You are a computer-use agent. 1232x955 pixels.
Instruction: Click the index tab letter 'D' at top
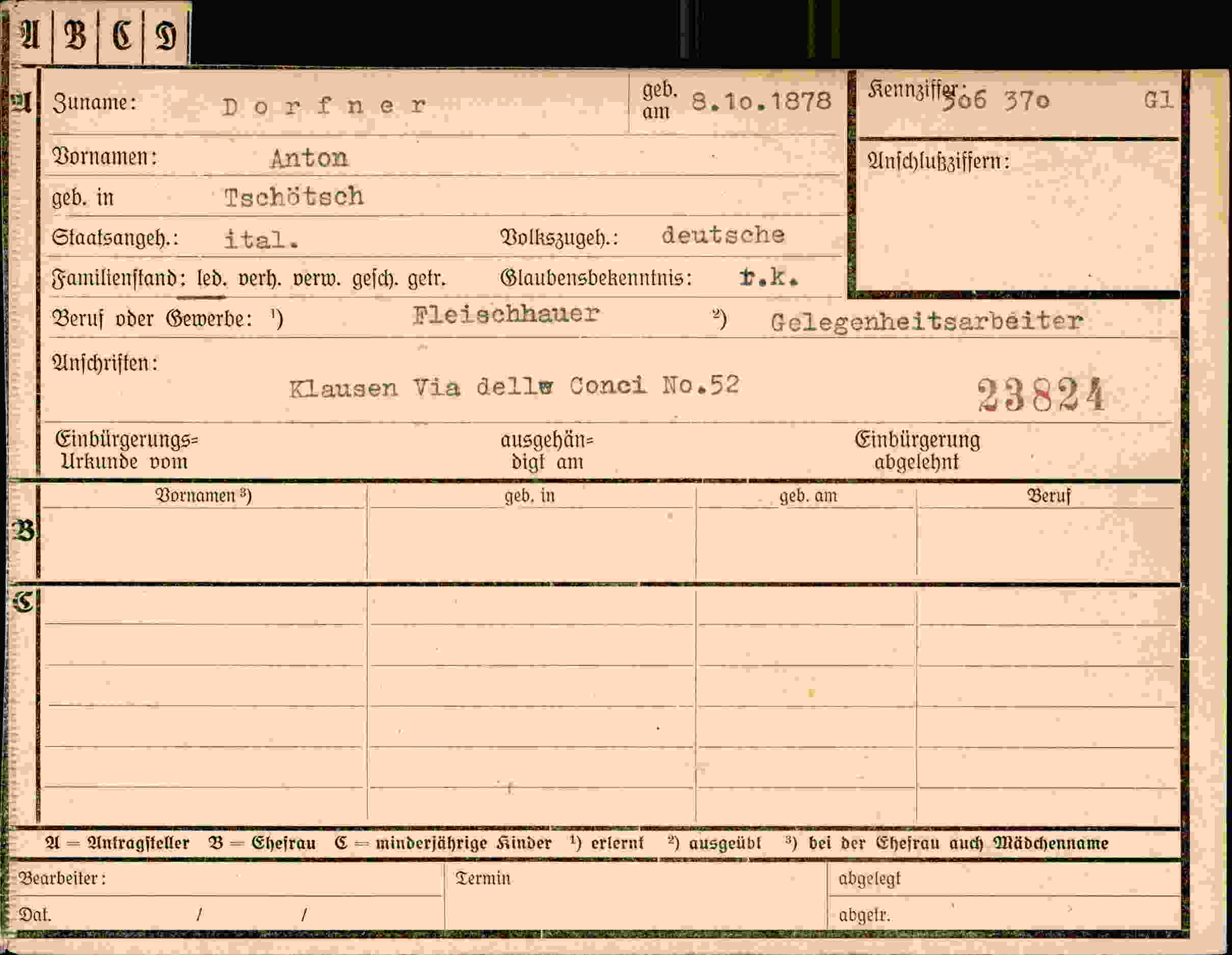[x=165, y=36]
